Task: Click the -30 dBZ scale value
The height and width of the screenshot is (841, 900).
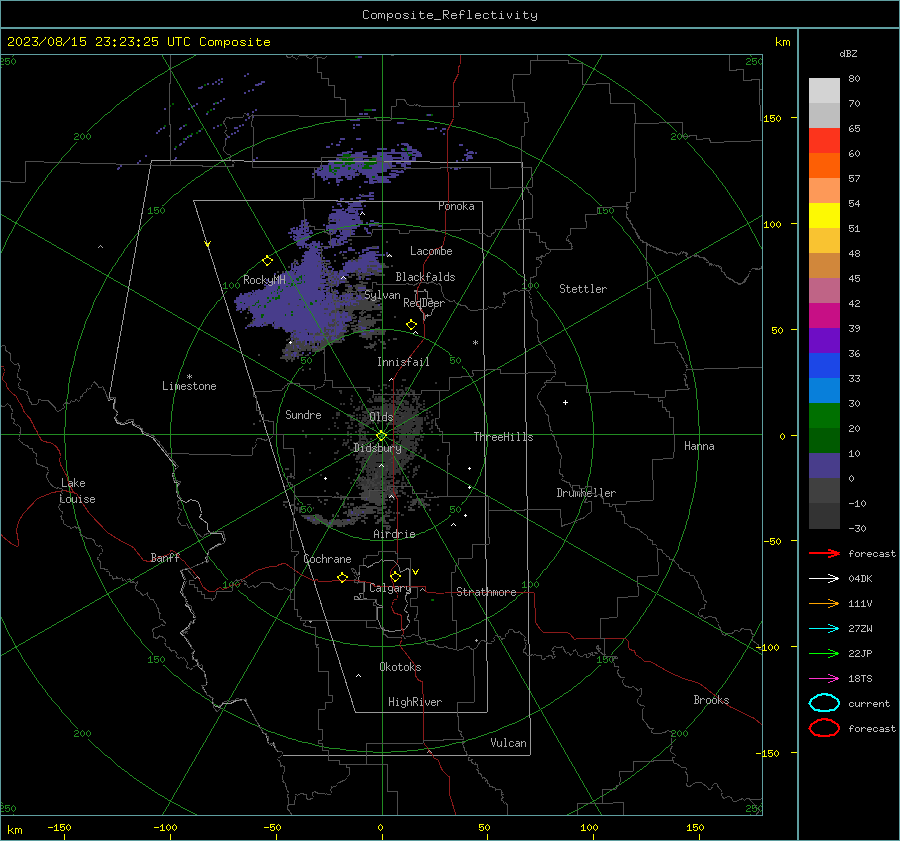Action: pos(857,528)
